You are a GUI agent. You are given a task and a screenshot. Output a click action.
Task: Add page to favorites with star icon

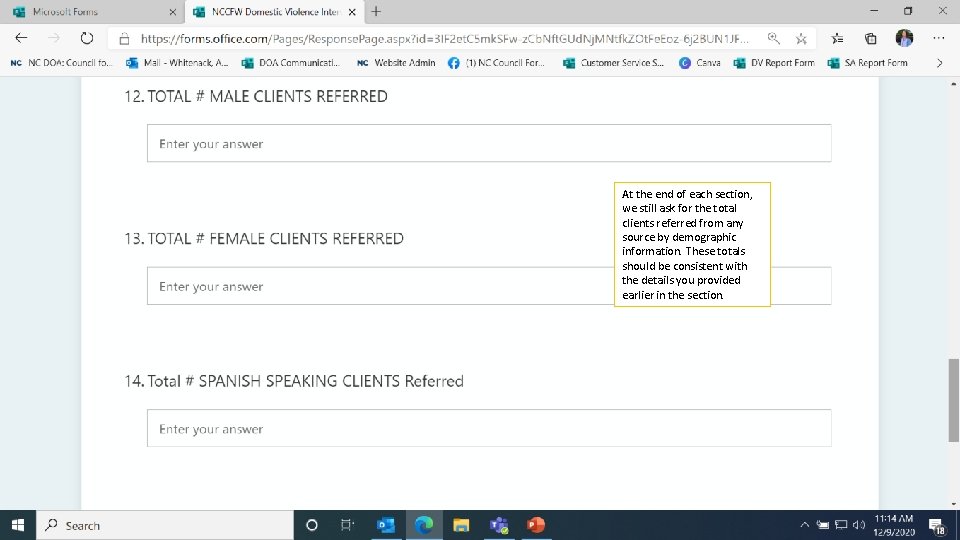click(x=801, y=39)
